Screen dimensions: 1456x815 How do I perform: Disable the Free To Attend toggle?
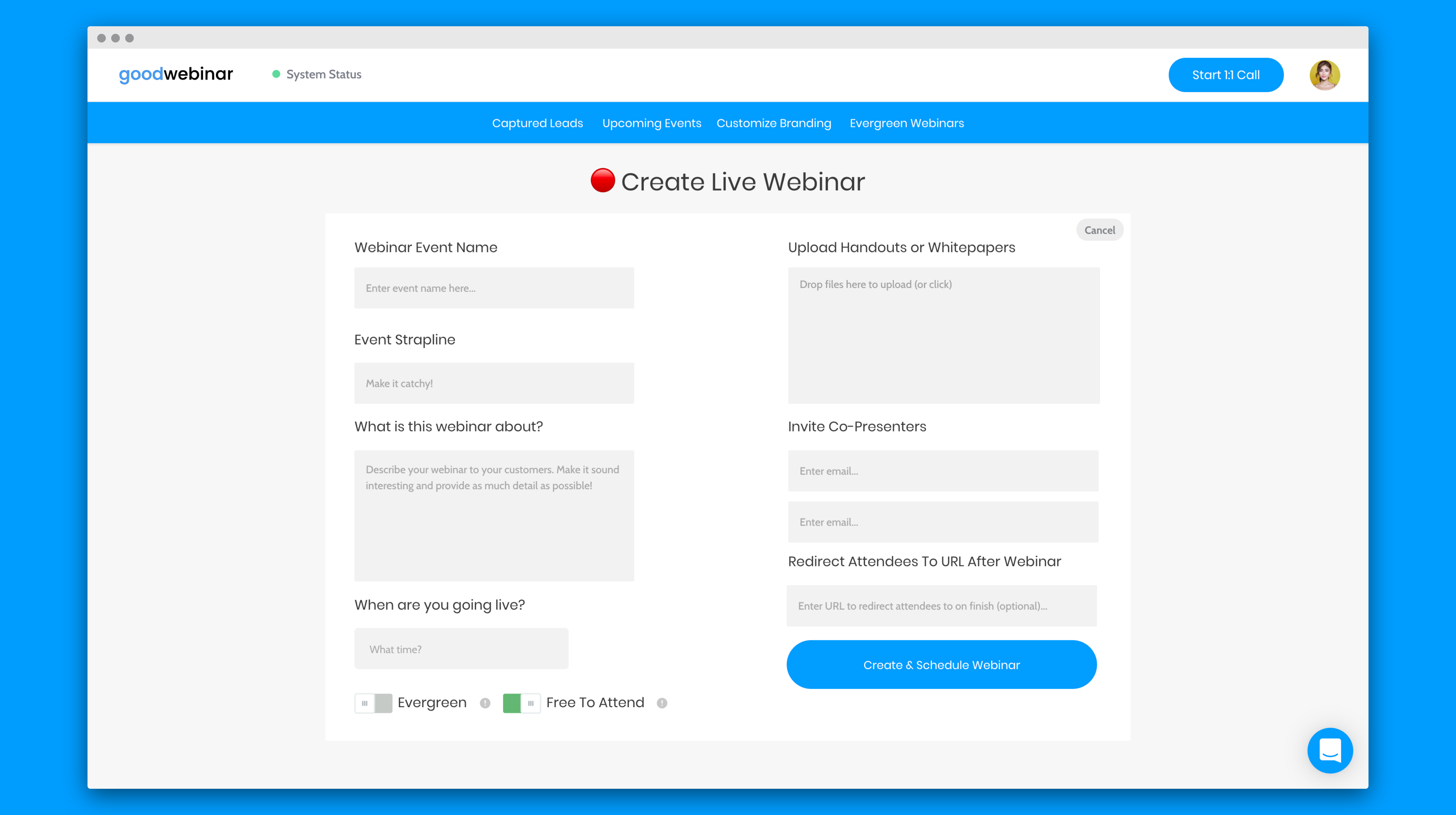pos(522,703)
